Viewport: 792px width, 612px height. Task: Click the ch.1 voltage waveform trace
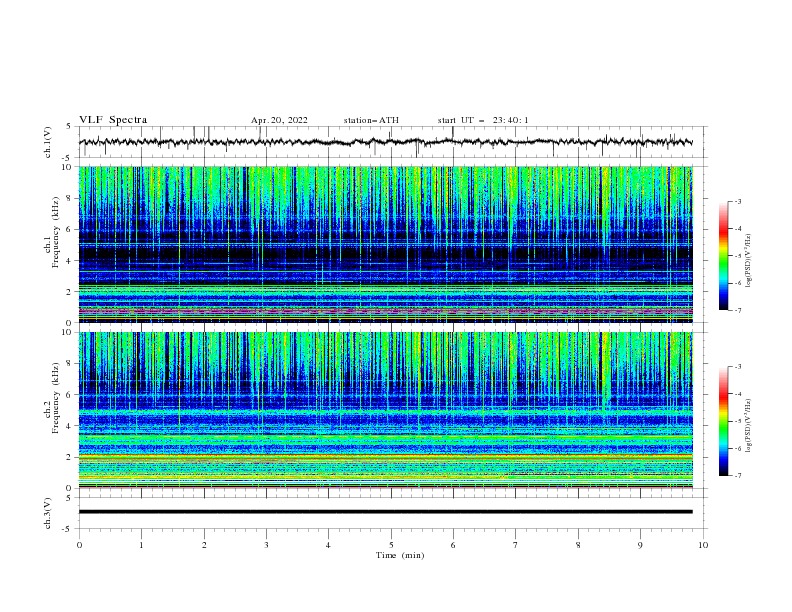coord(385,142)
